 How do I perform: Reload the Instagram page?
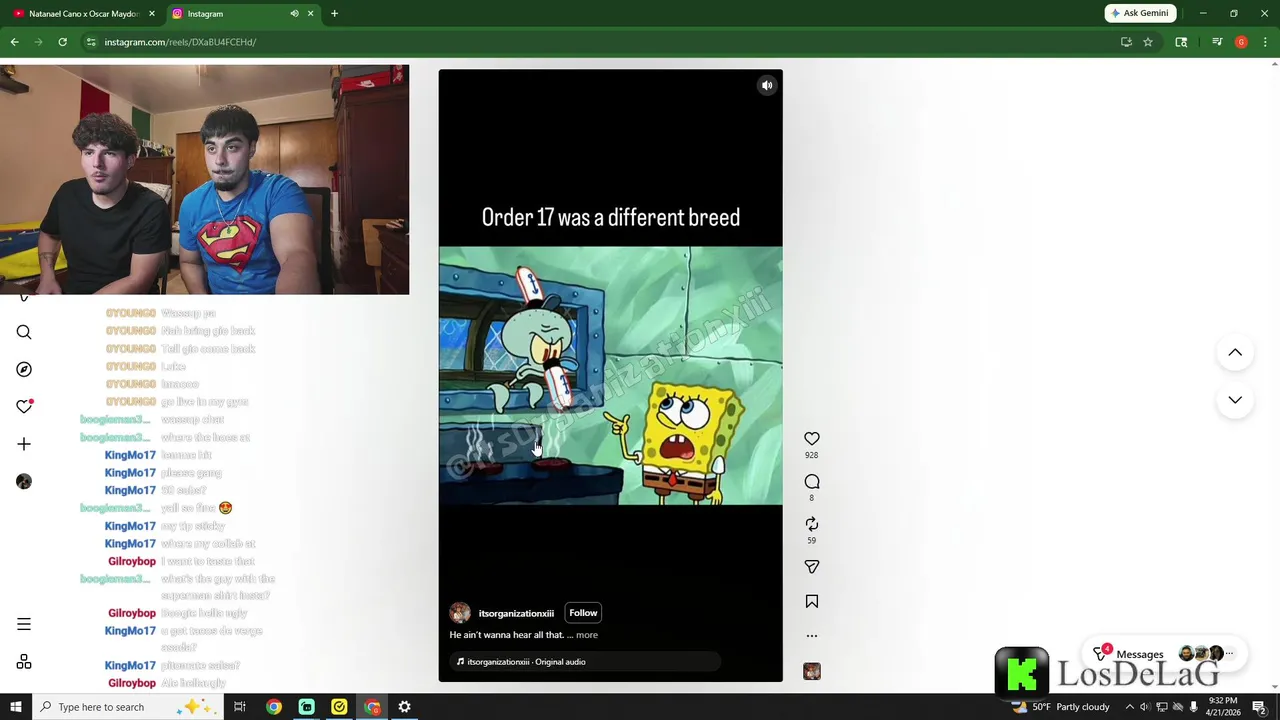(62, 42)
